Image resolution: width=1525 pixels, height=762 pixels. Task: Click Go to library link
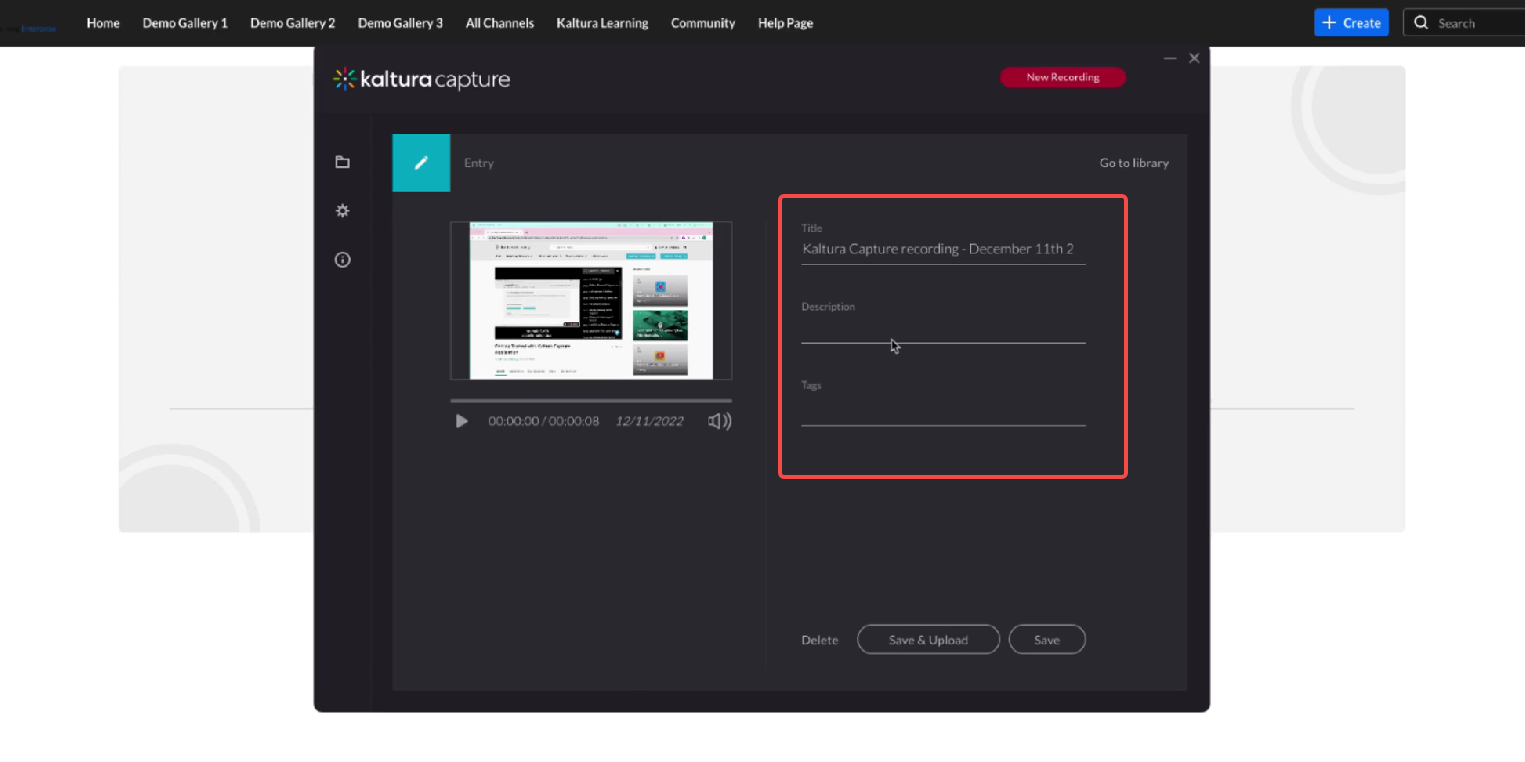point(1134,163)
